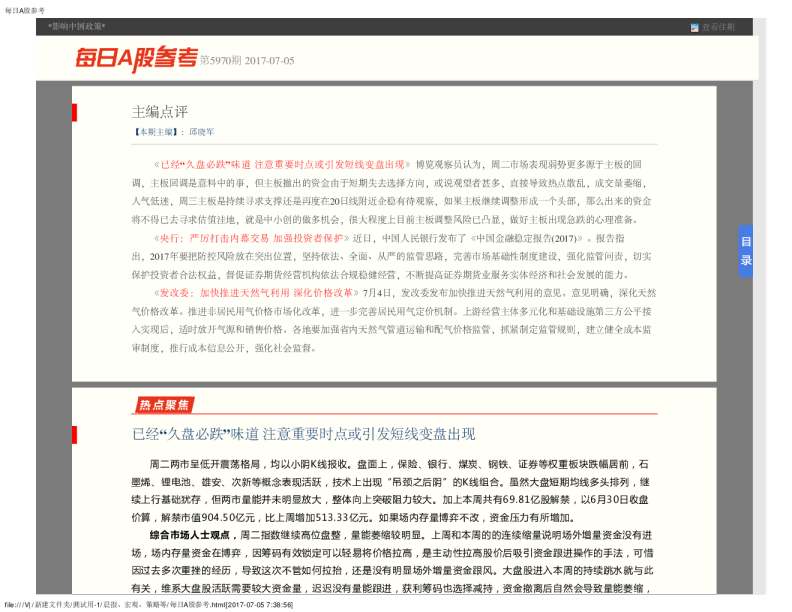The height and width of the screenshot is (612, 792).
Task: Click the right-side vertical scrollbar
Action: [x=759, y=300]
